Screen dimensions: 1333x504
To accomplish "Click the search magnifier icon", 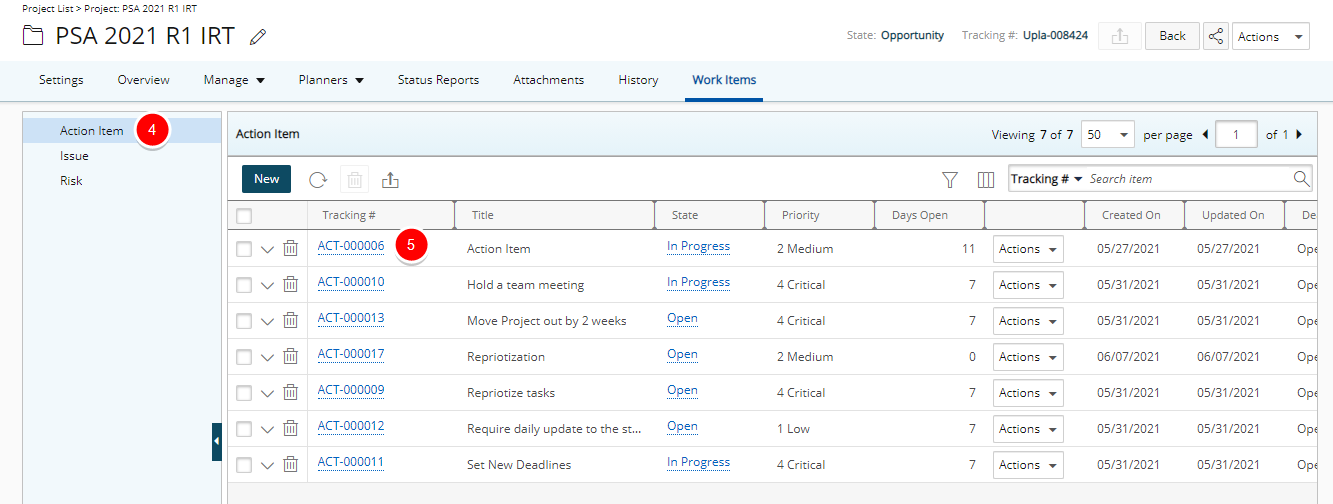I will pyautogui.click(x=1301, y=179).
